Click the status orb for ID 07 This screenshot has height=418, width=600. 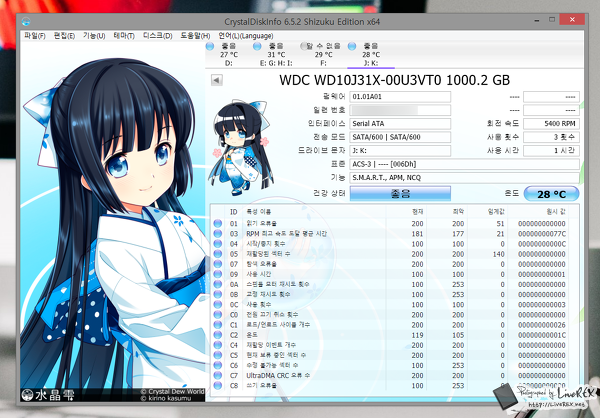[x=218, y=264]
